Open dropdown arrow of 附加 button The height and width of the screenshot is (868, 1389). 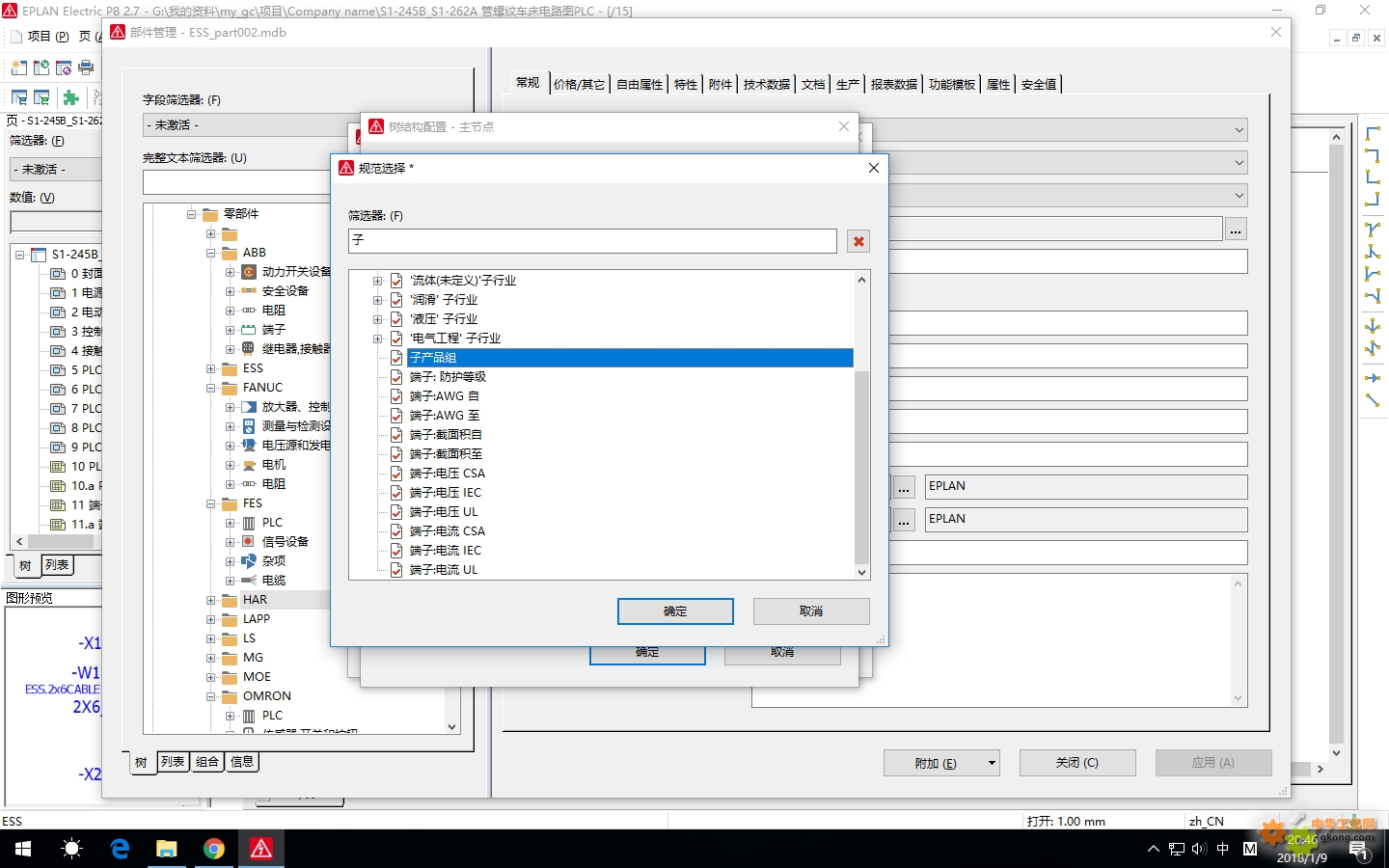992,763
